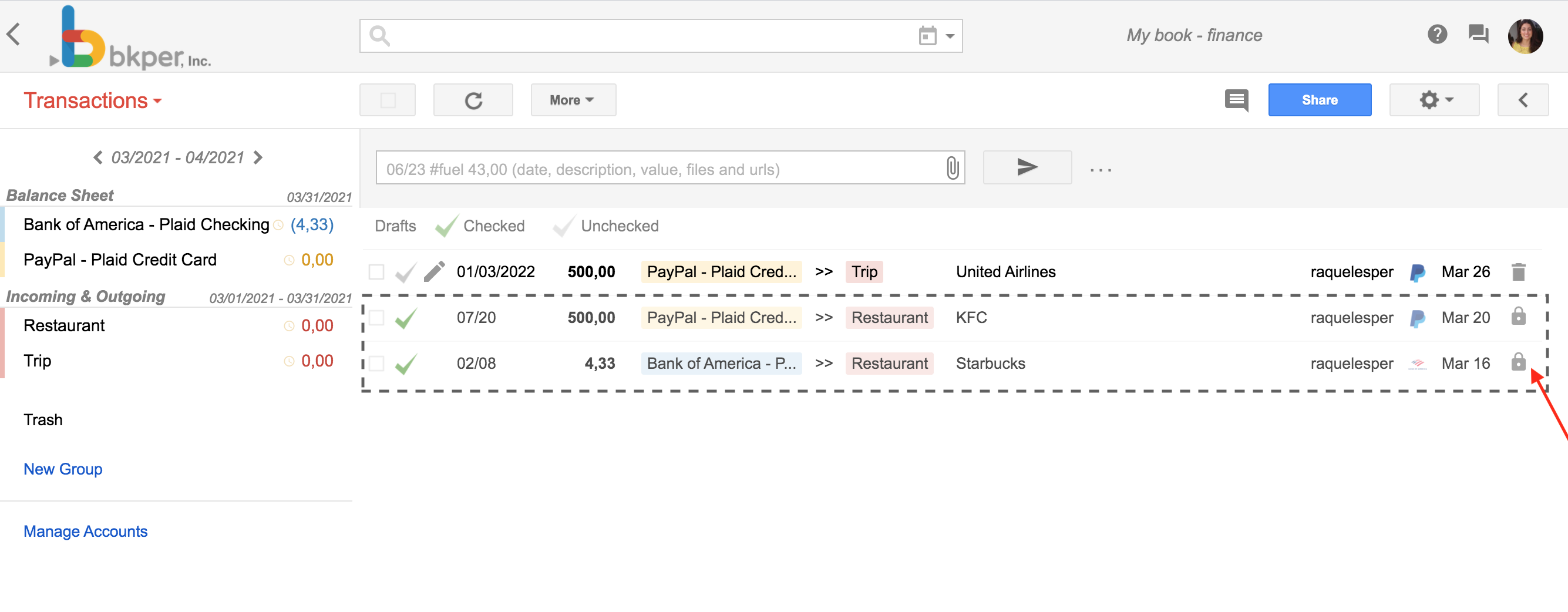Open the settings gear dropdown
This screenshot has width=1568, height=612.
tap(1434, 99)
